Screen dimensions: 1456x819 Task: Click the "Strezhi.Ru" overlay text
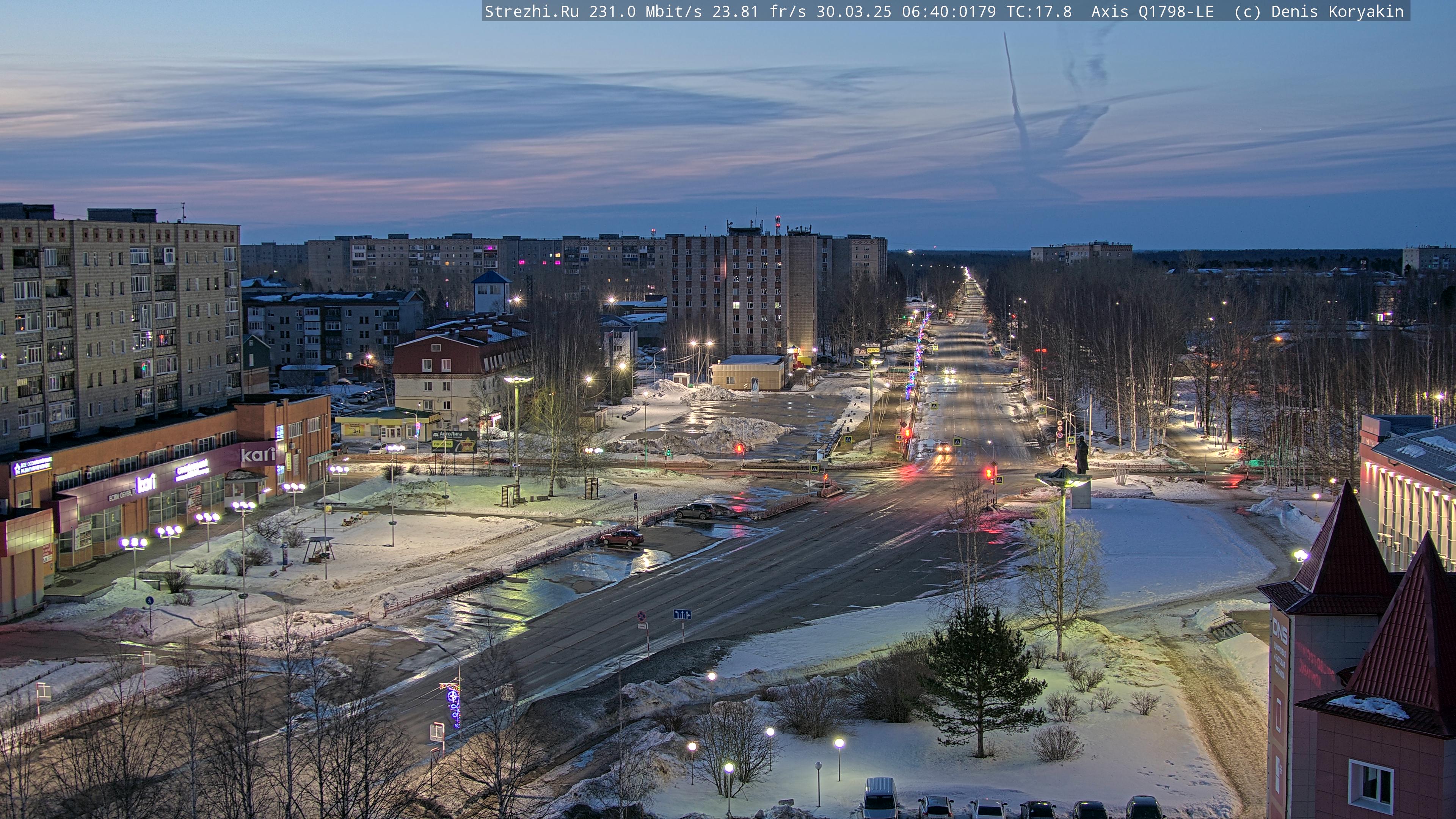[532, 12]
